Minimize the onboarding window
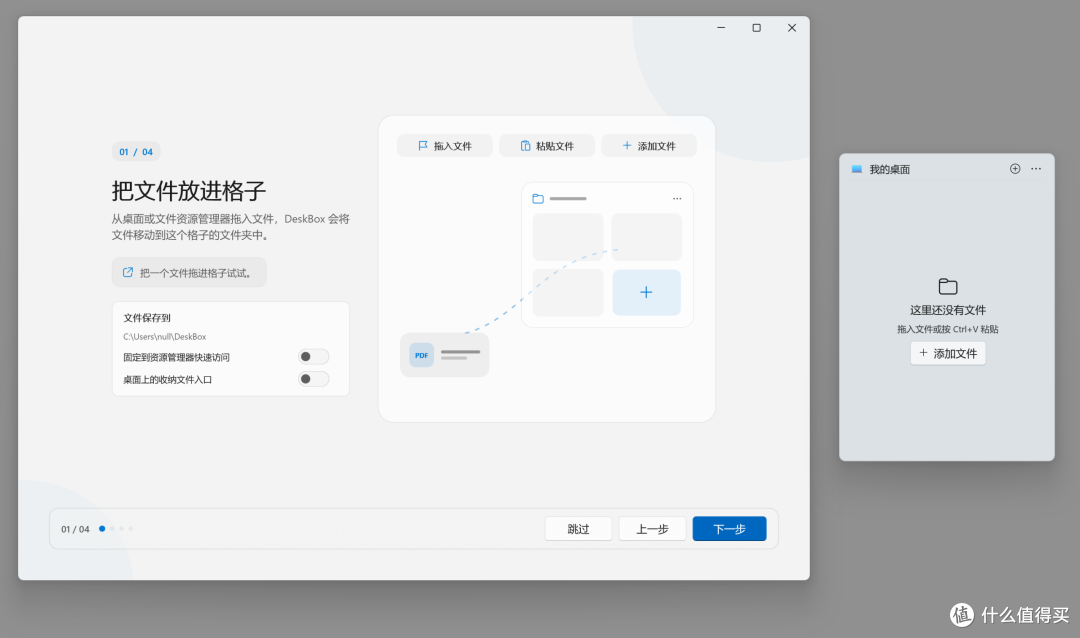 [721, 28]
